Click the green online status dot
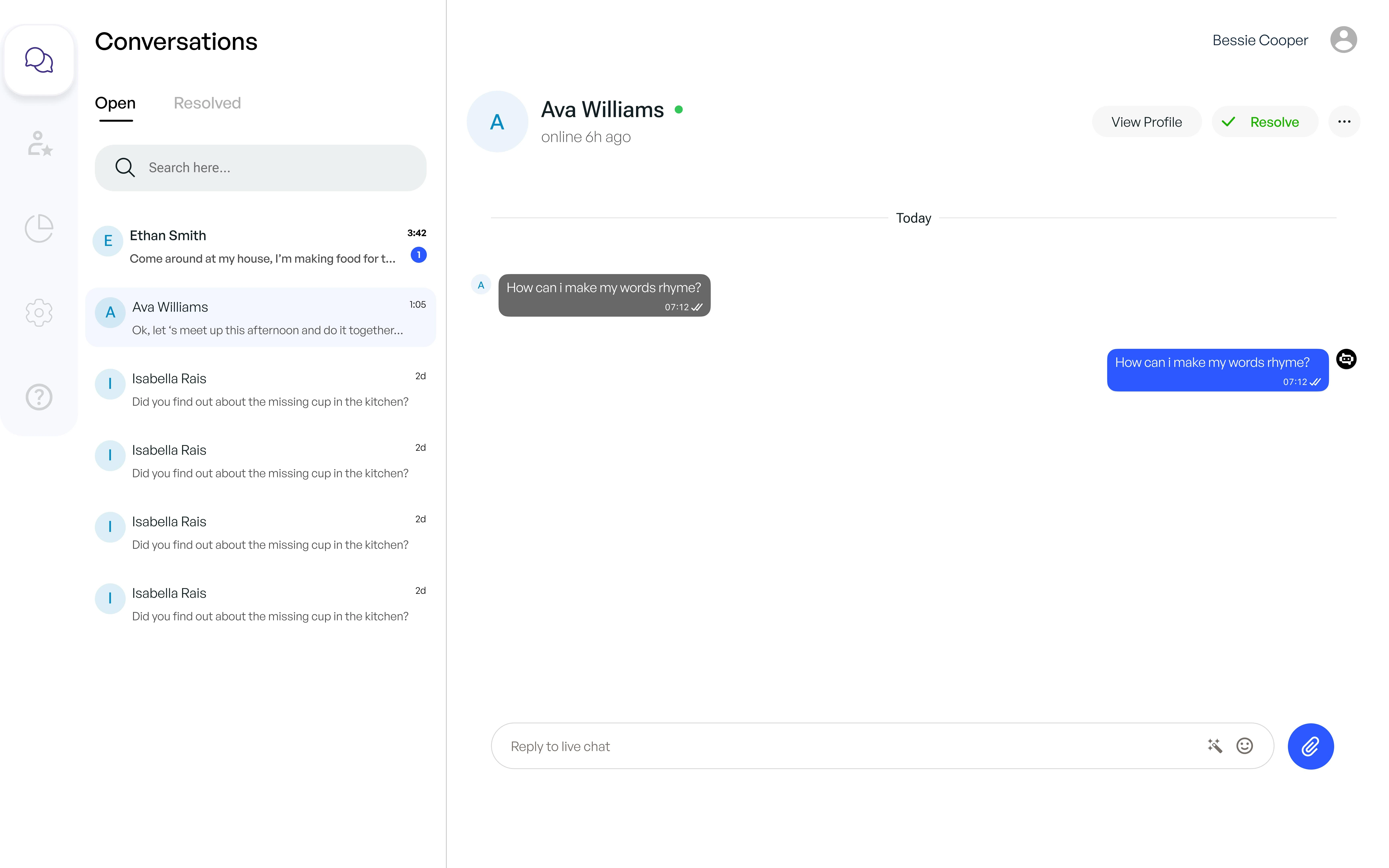 click(678, 110)
